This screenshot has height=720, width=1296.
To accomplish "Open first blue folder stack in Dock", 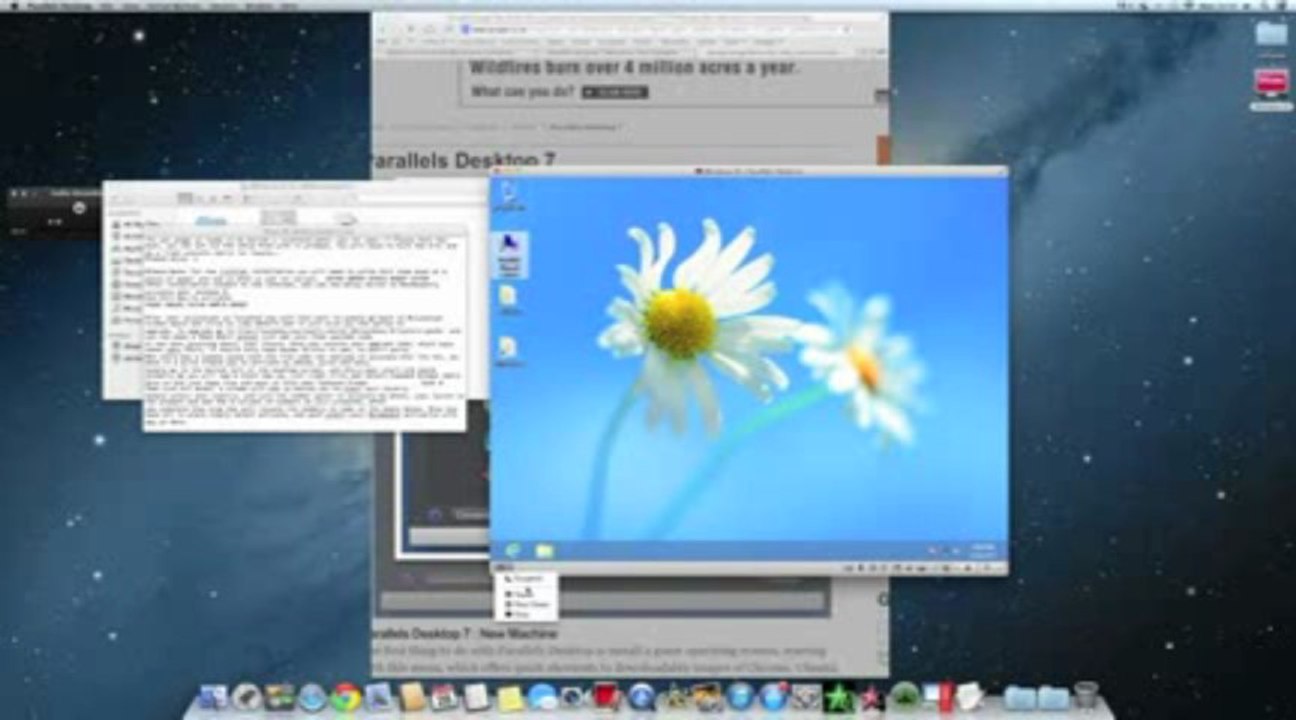I will tap(1018, 697).
